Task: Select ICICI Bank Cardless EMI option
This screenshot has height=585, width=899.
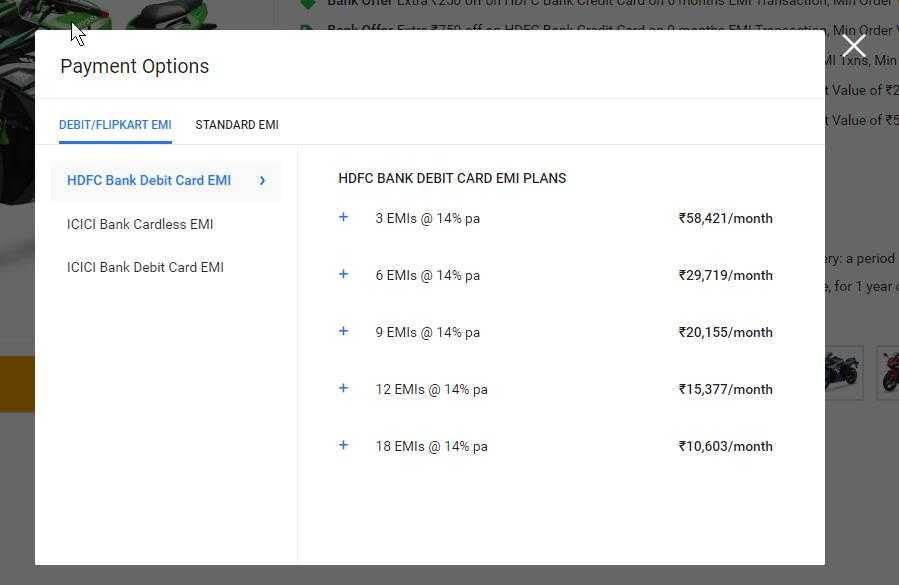Action: click(140, 224)
